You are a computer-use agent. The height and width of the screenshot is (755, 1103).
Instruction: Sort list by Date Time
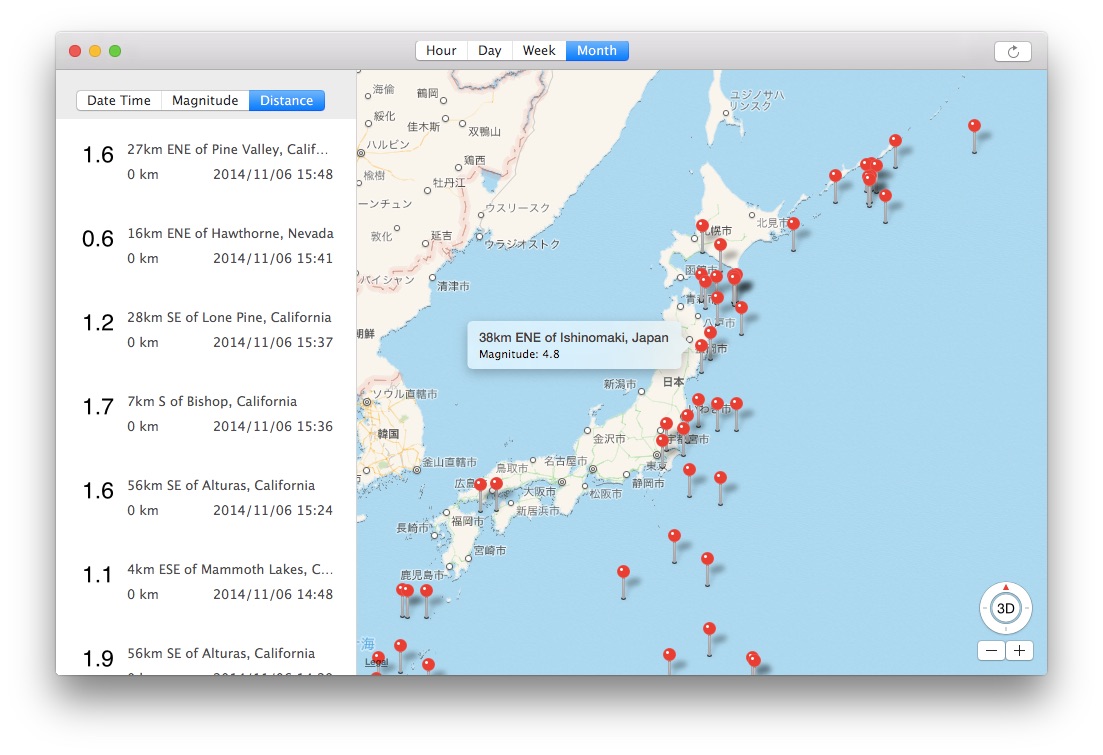[119, 101]
